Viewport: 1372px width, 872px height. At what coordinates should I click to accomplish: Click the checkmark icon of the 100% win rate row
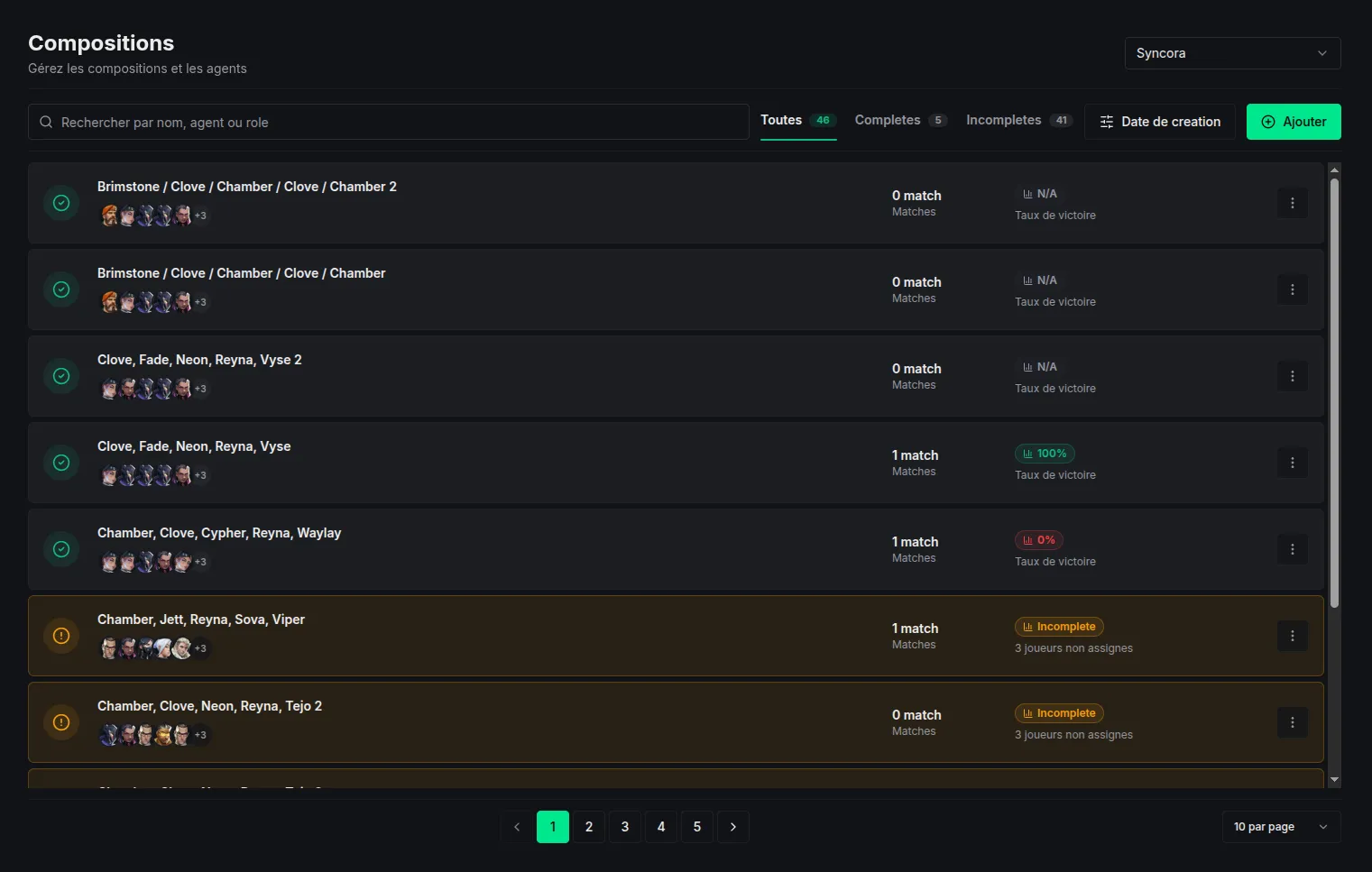click(x=61, y=463)
